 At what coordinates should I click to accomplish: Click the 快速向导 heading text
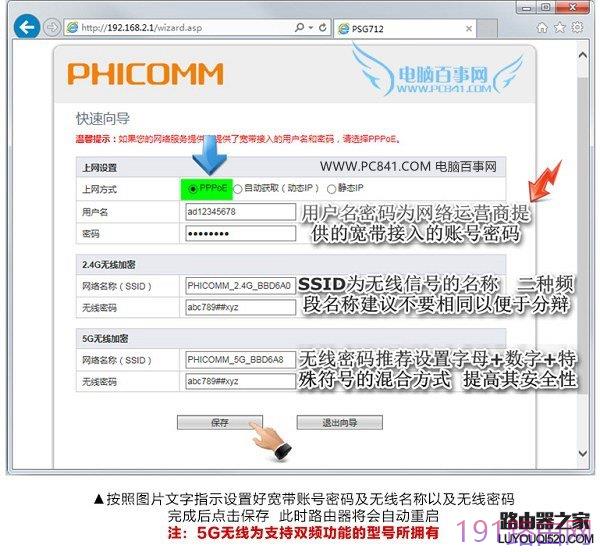tap(103, 119)
